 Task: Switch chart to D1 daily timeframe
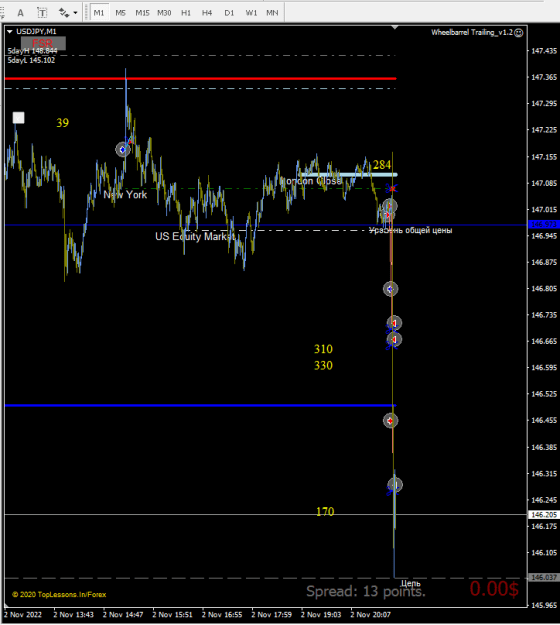(229, 13)
